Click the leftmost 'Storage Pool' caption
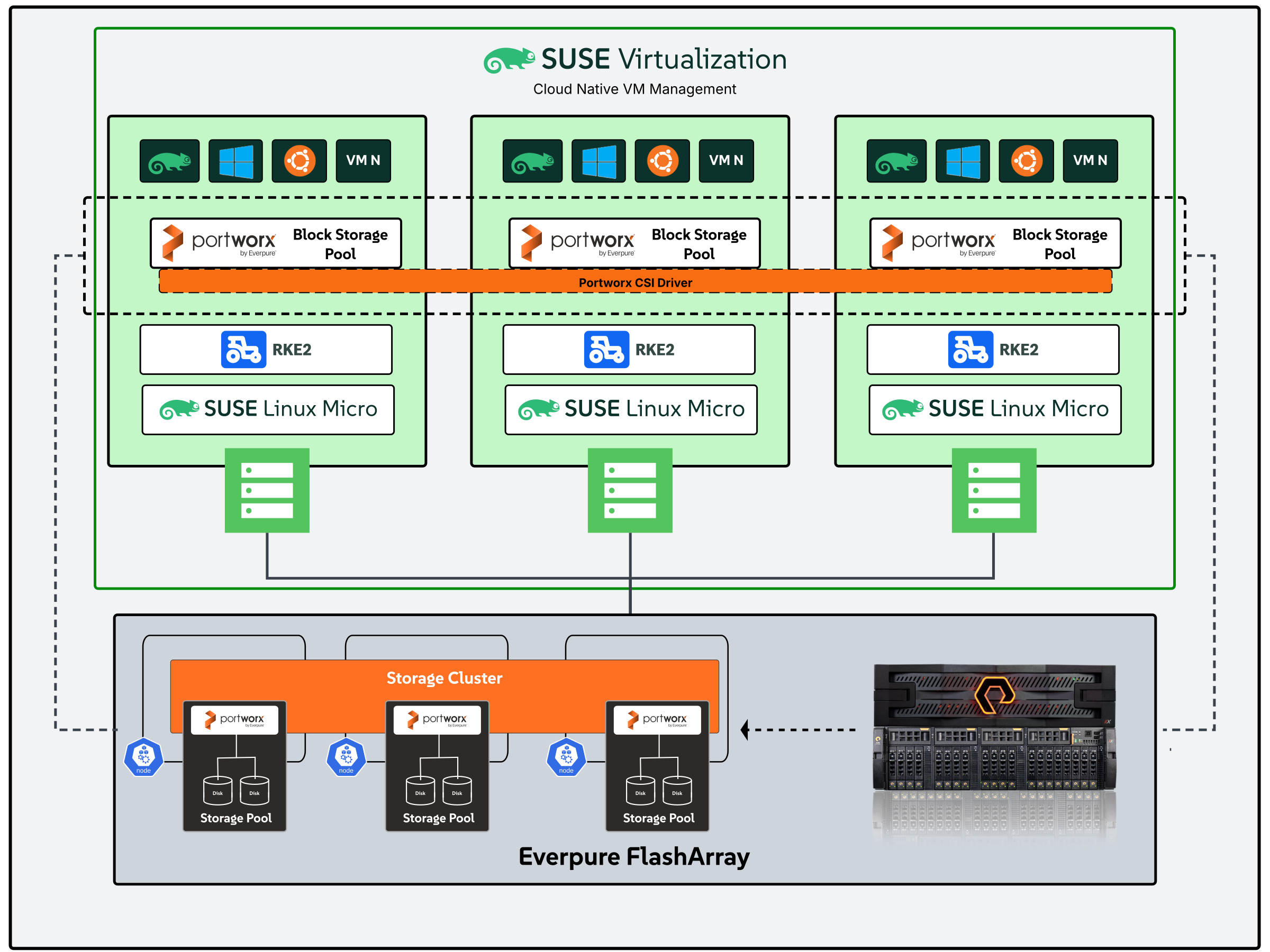Screen dimensions: 1270x952 click(x=235, y=818)
